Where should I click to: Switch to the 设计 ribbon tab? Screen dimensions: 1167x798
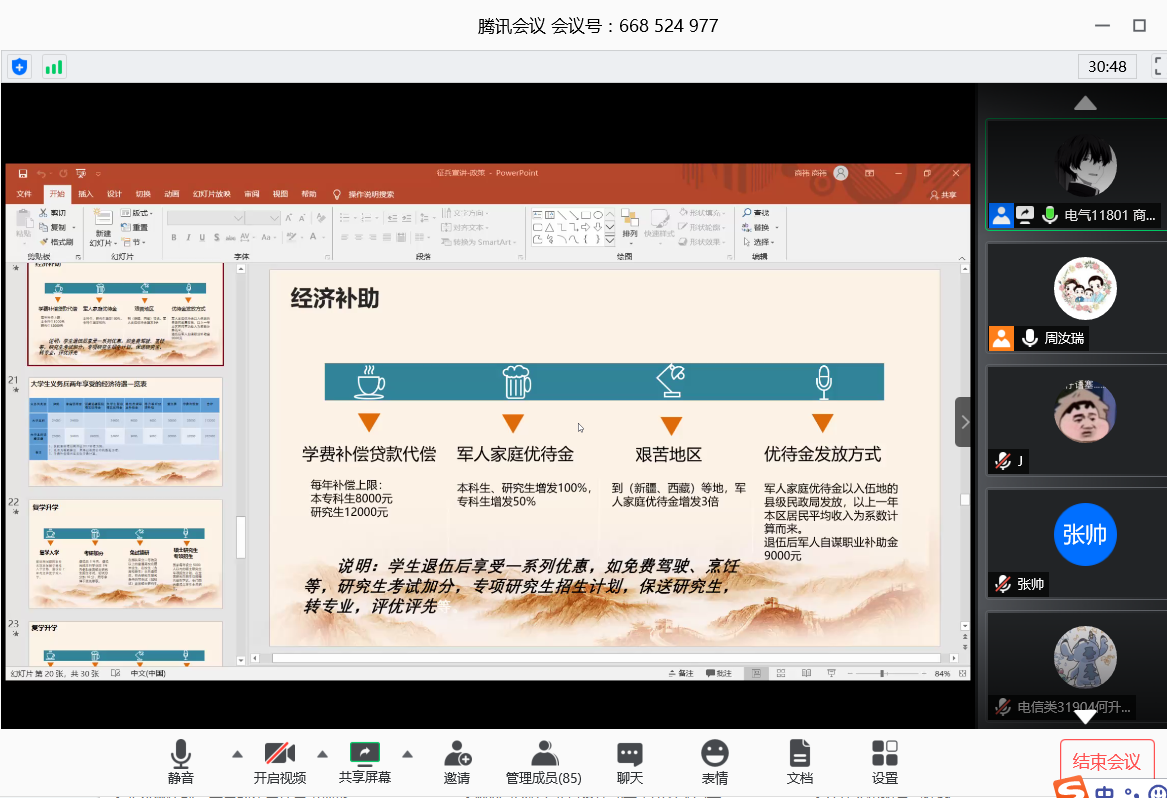[x=114, y=194]
